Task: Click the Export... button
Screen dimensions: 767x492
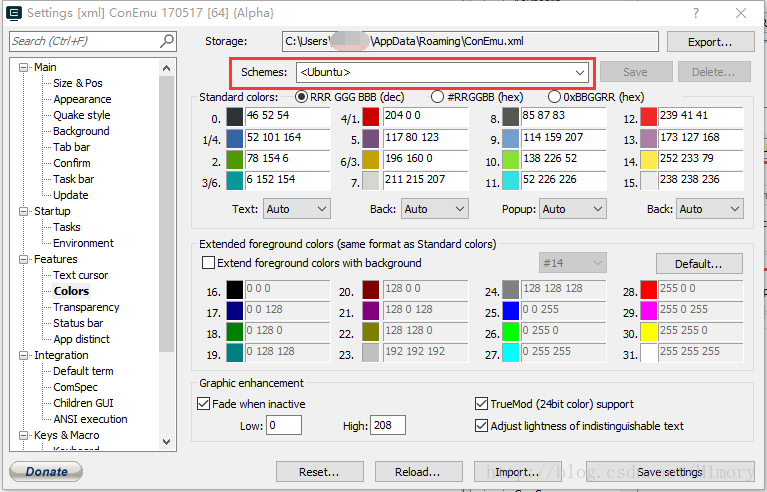Action: point(708,42)
